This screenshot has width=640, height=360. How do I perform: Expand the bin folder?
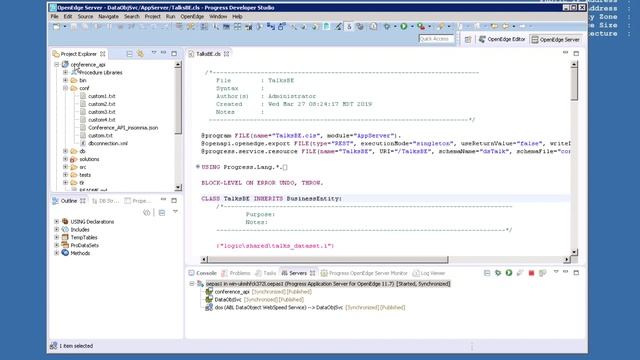(65, 80)
